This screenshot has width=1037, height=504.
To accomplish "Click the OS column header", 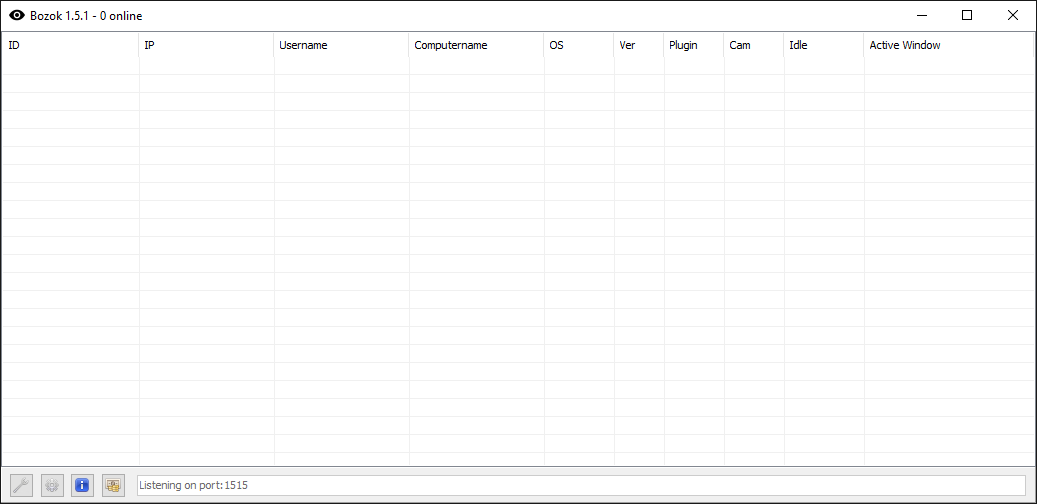I will coord(579,45).
